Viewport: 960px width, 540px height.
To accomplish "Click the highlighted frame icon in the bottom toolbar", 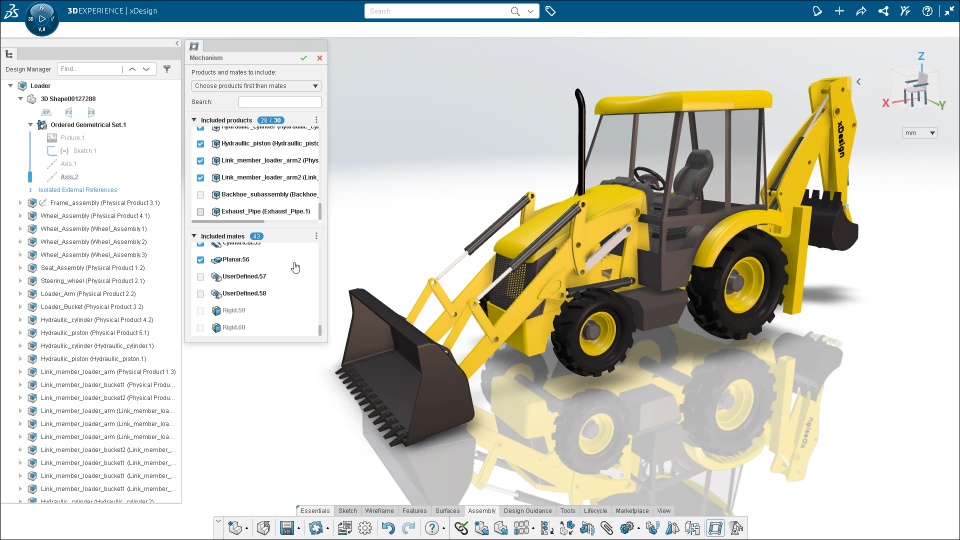I will click(715, 528).
